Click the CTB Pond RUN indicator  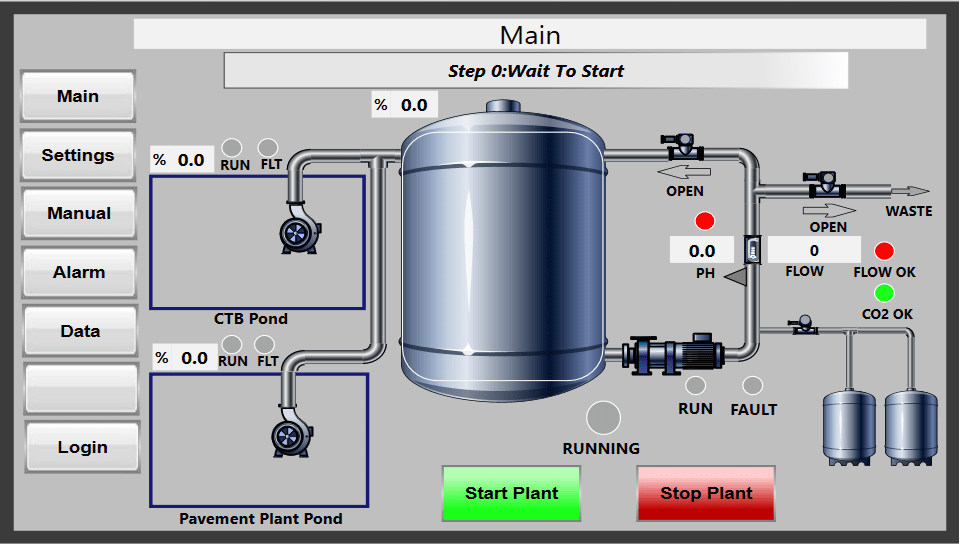click(x=231, y=146)
